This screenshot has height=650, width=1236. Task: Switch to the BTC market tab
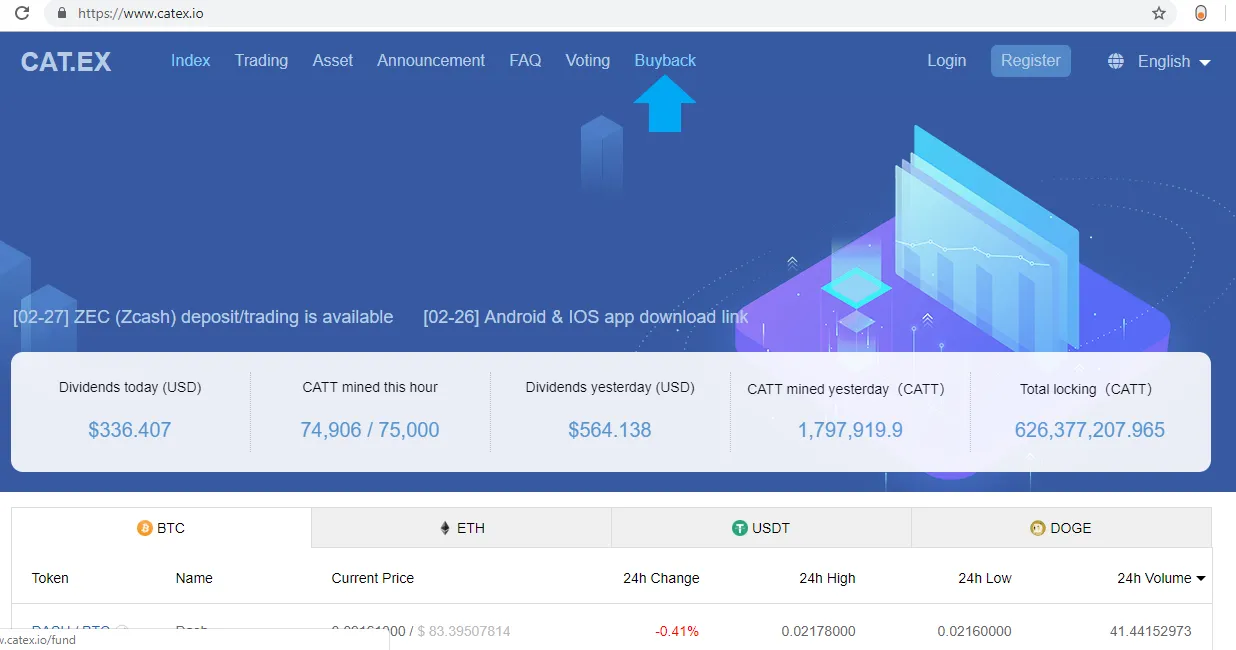tap(161, 528)
